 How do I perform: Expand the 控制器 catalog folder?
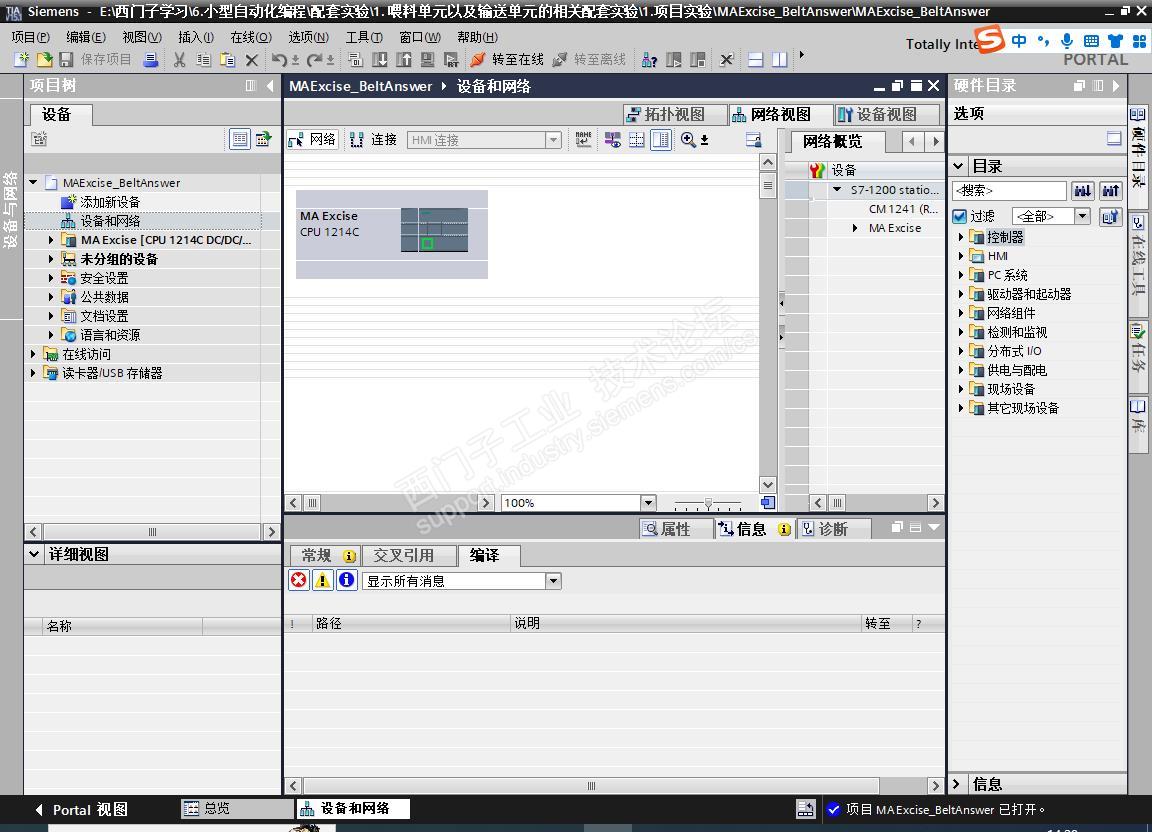960,237
